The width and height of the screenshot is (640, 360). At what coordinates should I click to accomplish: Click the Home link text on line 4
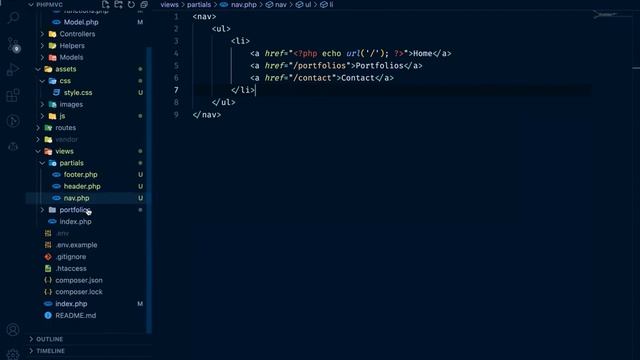click(422, 53)
